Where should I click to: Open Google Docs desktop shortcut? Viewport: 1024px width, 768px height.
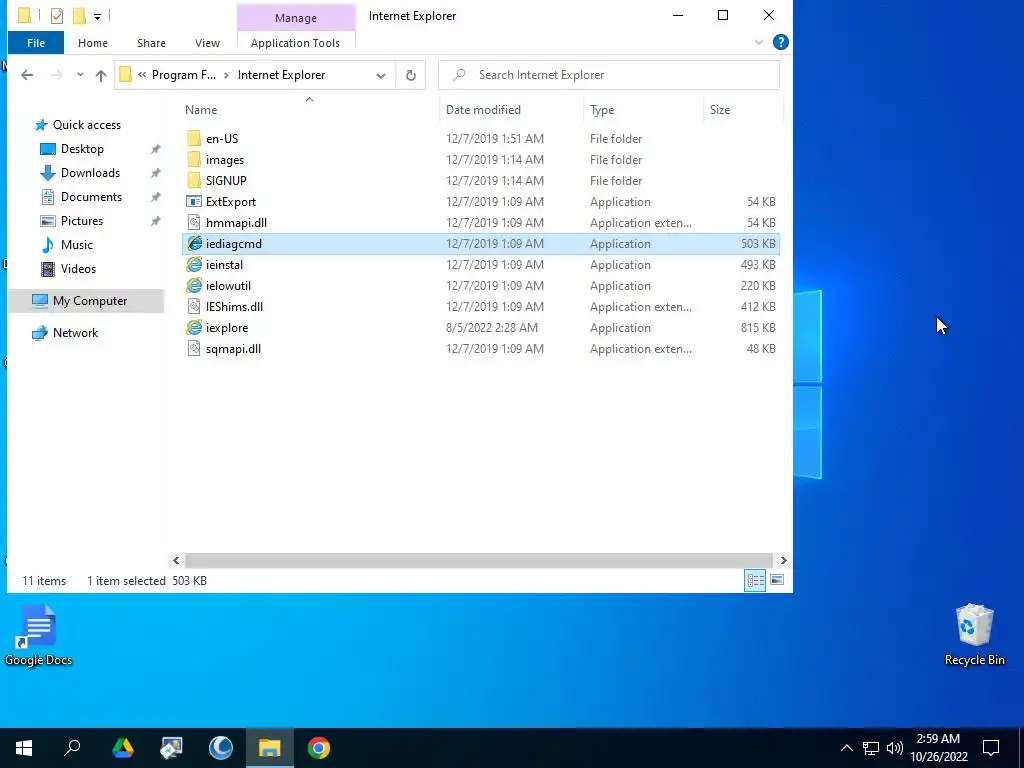[38, 635]
